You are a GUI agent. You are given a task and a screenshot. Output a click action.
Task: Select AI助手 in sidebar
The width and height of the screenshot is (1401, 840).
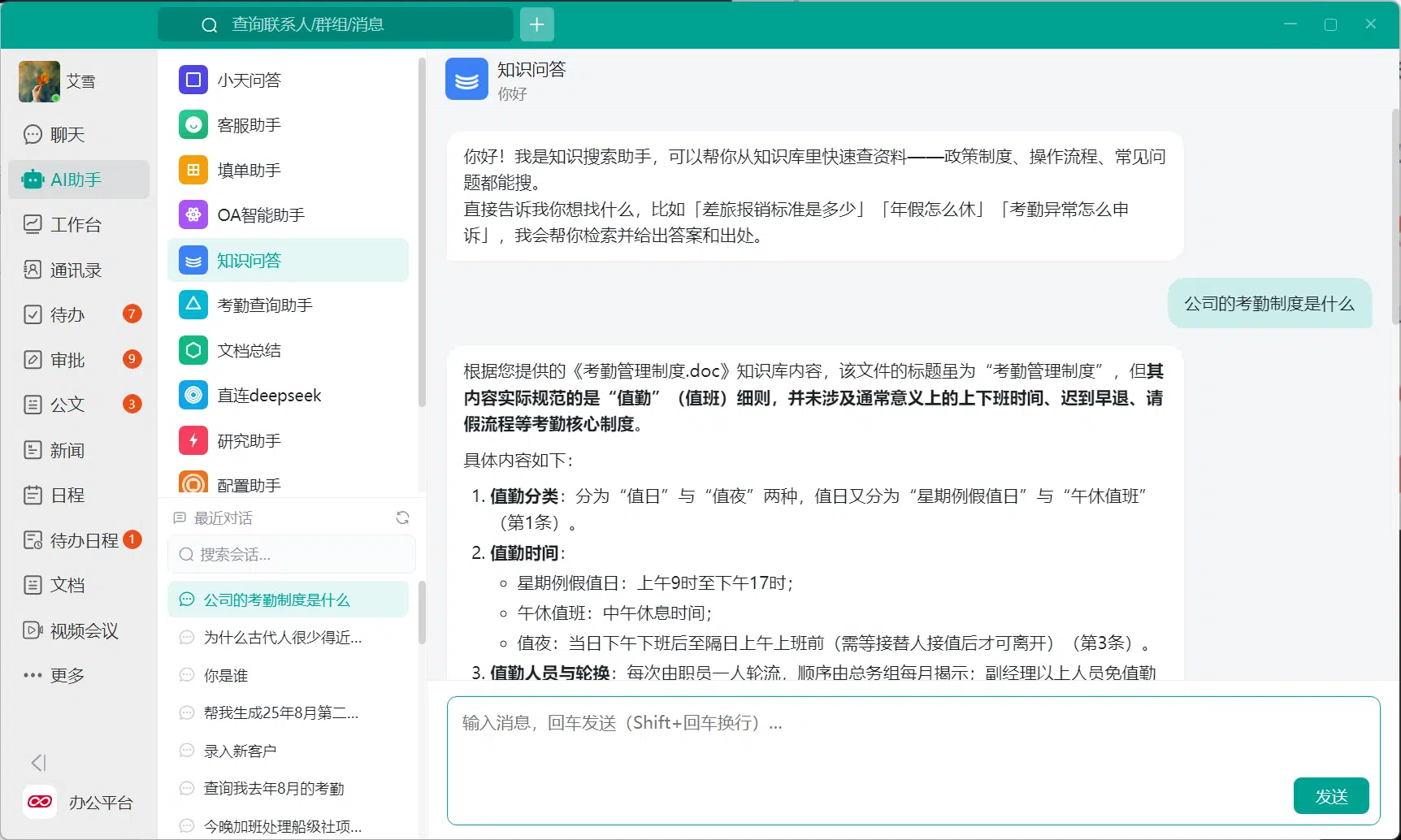coord(79,180)
